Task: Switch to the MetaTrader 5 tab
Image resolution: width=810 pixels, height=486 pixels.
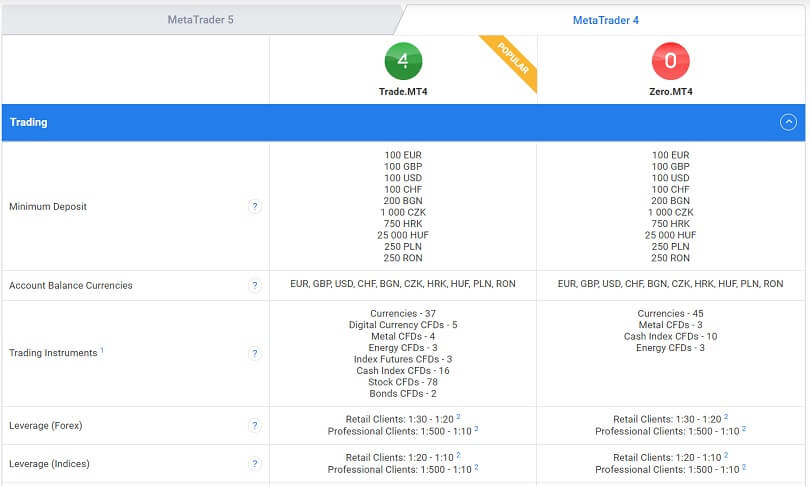Action: tap(200, 20)
